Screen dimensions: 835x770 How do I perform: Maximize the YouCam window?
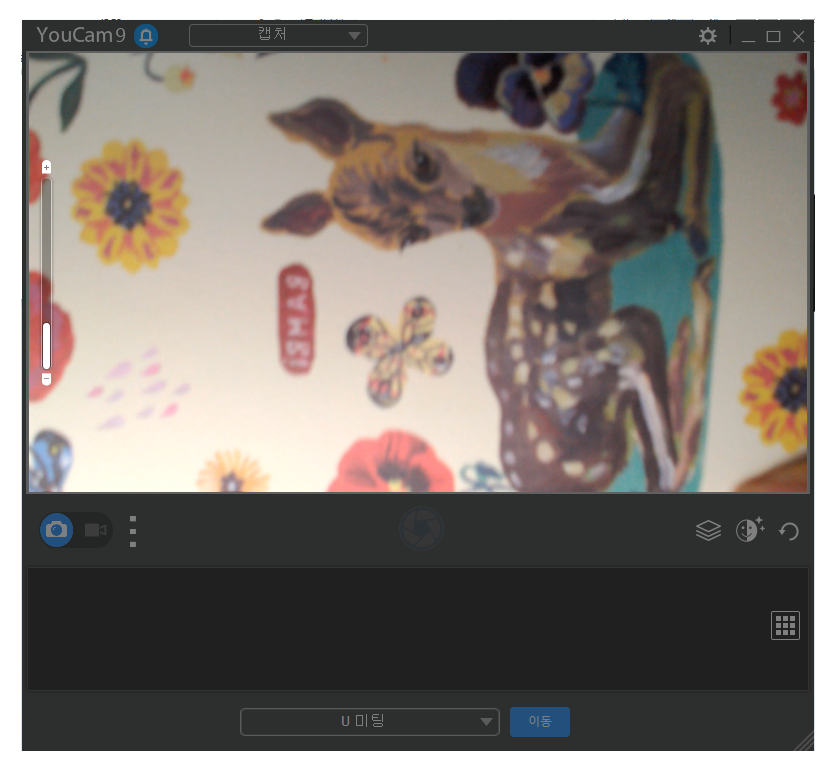coord(773,36)
